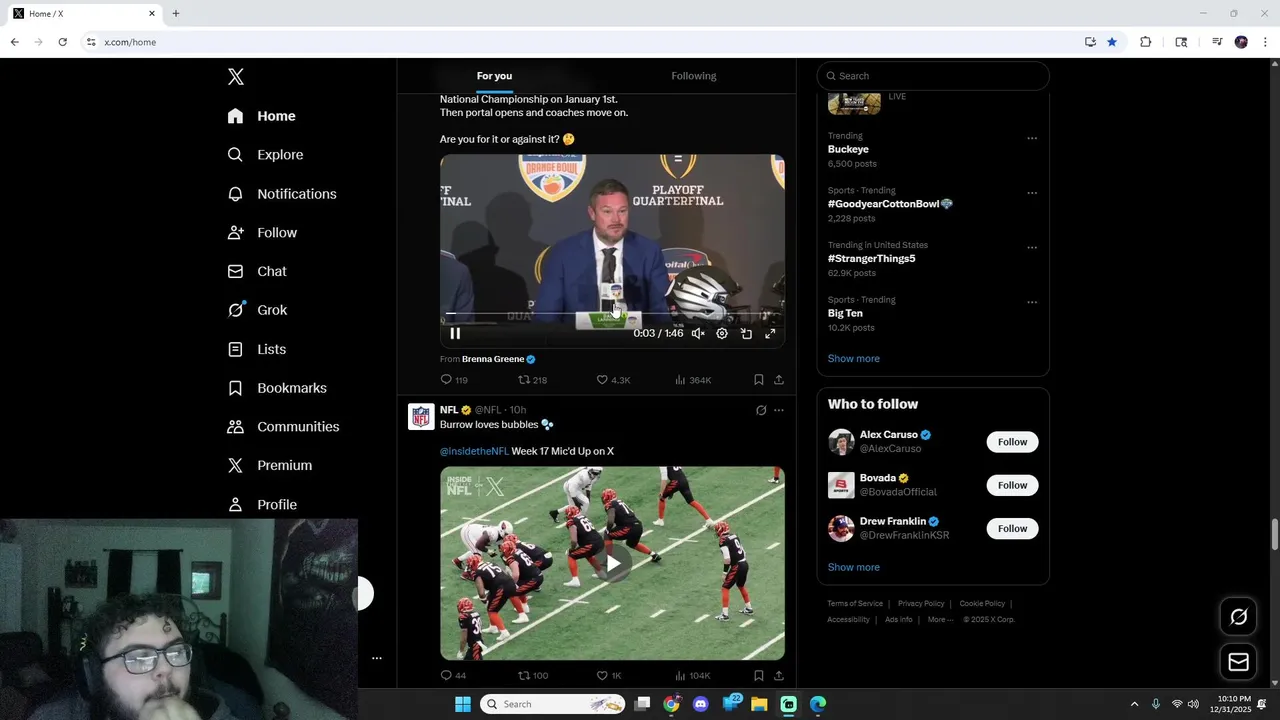Like the NFL post with 1K likes

pos(609,676)
